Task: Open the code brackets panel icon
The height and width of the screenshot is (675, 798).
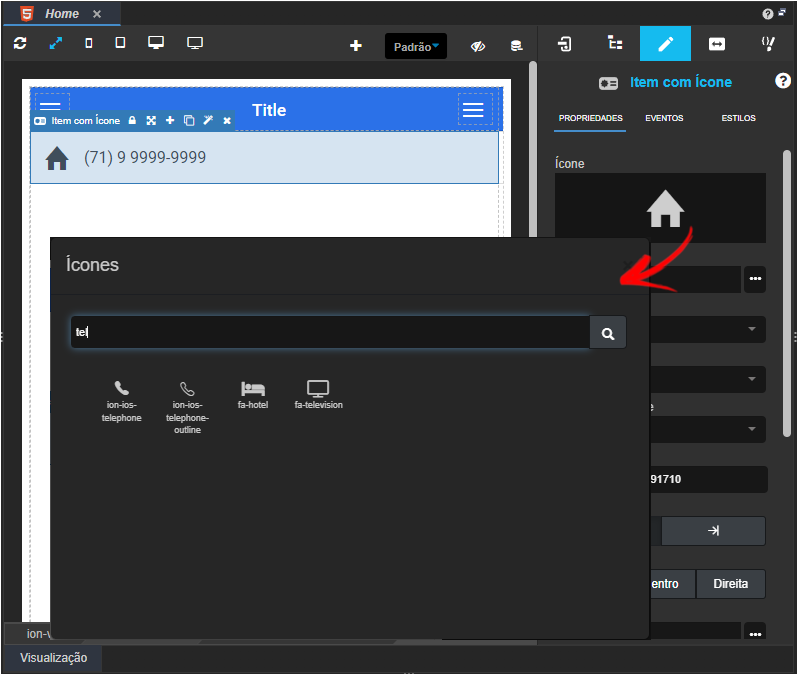Action: click(767, 44)
